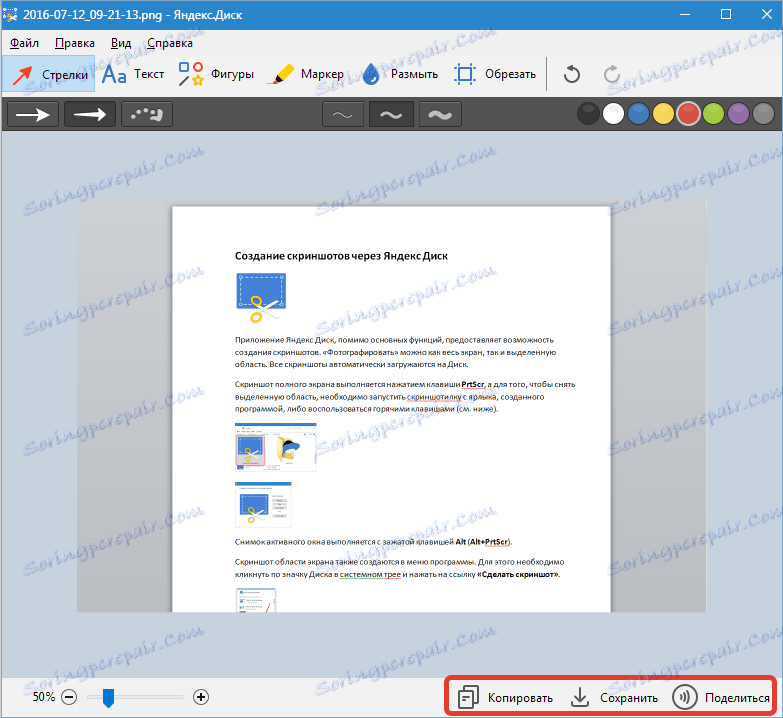Select the Фигуры shapes tool

pyautogui.click(x=216, y=74)
